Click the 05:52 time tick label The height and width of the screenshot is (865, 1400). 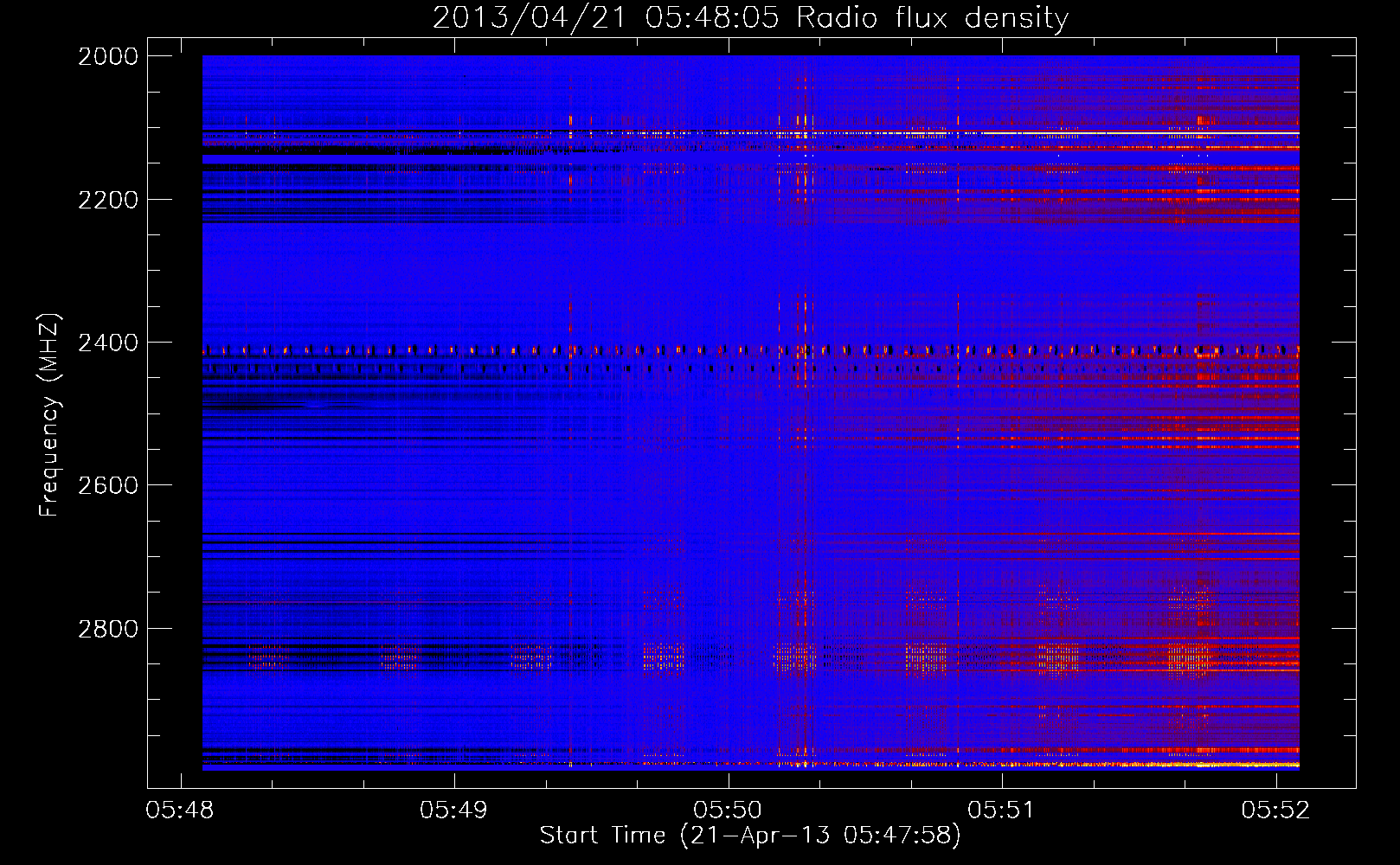click(1275, 810)
